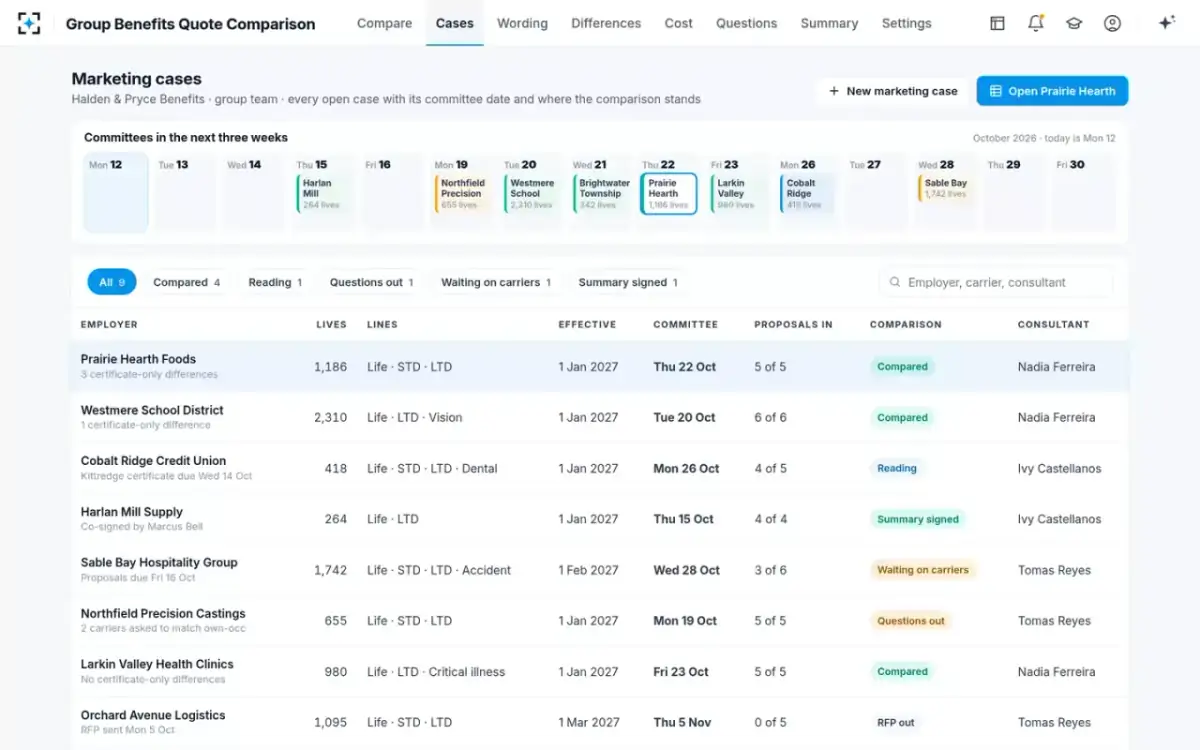The image size is (1200, 750).
Task: Open the notifications bell
Action: coord(1036,23)
